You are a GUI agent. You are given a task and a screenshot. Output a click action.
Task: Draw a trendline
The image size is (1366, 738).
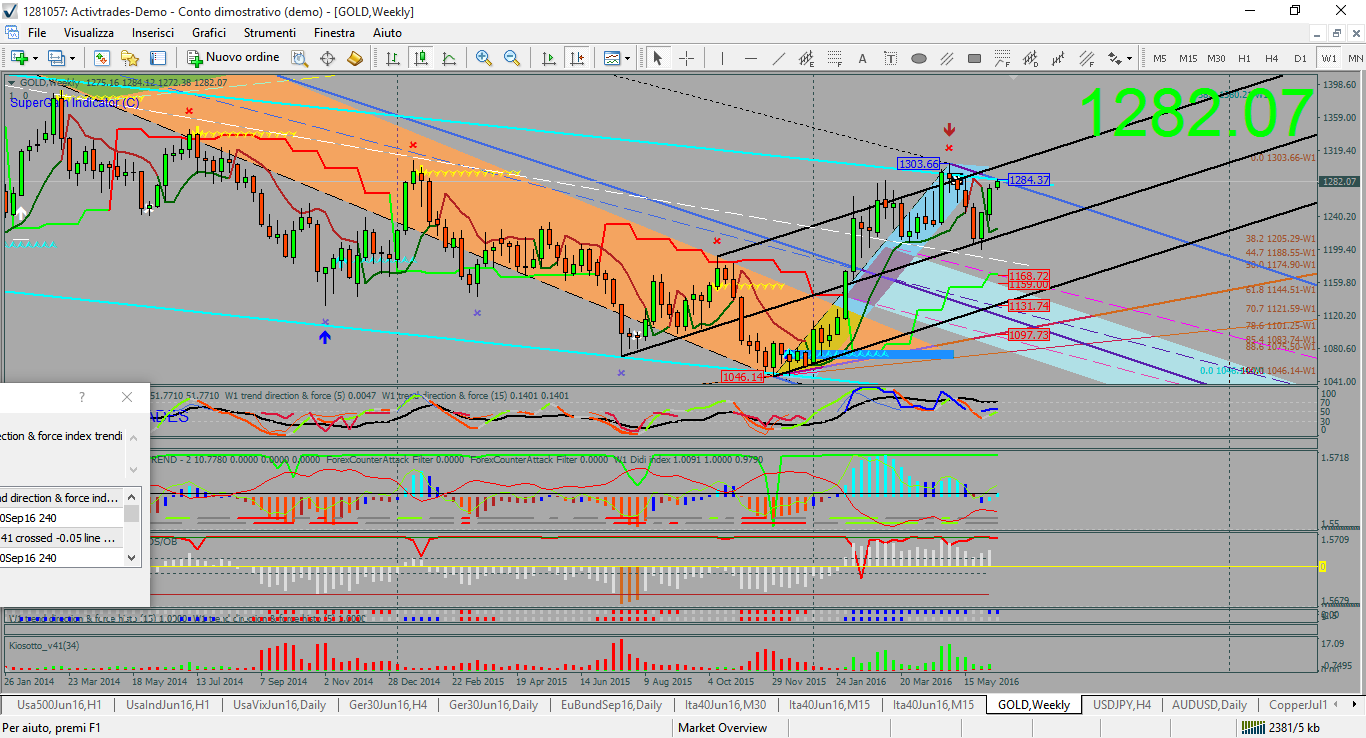coord(778,58)
